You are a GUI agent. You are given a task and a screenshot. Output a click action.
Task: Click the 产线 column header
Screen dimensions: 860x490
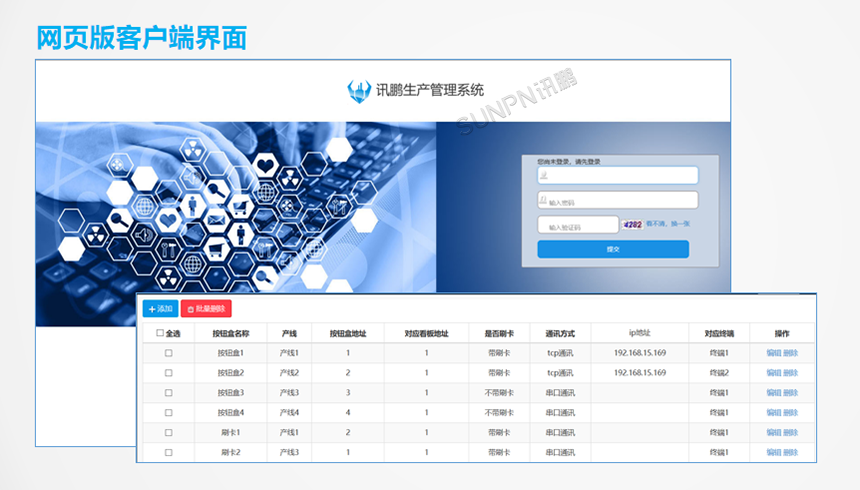click(x=289, y=333)
